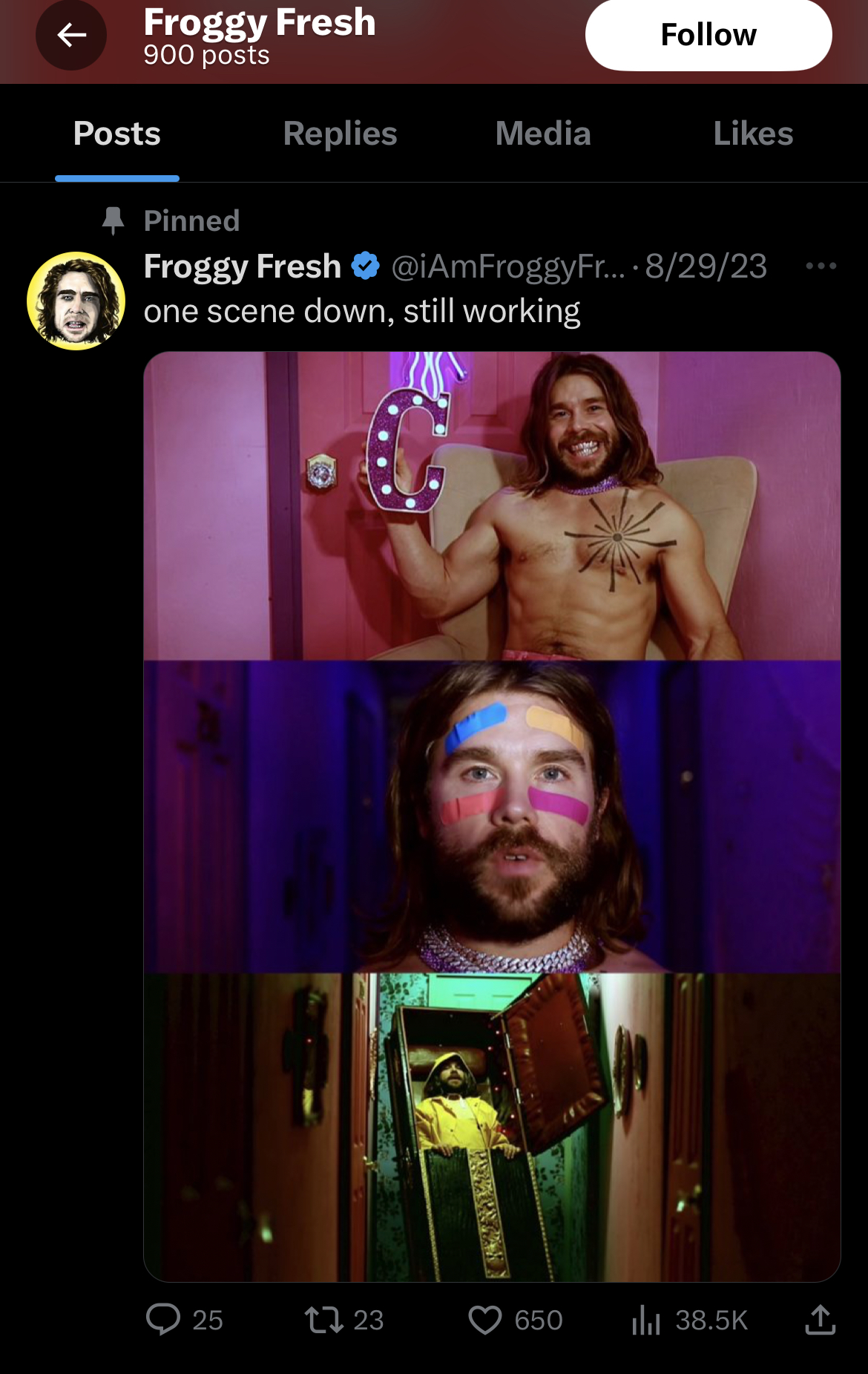
Task: Tap the repost arrows icon
Action: [324, 1320]
